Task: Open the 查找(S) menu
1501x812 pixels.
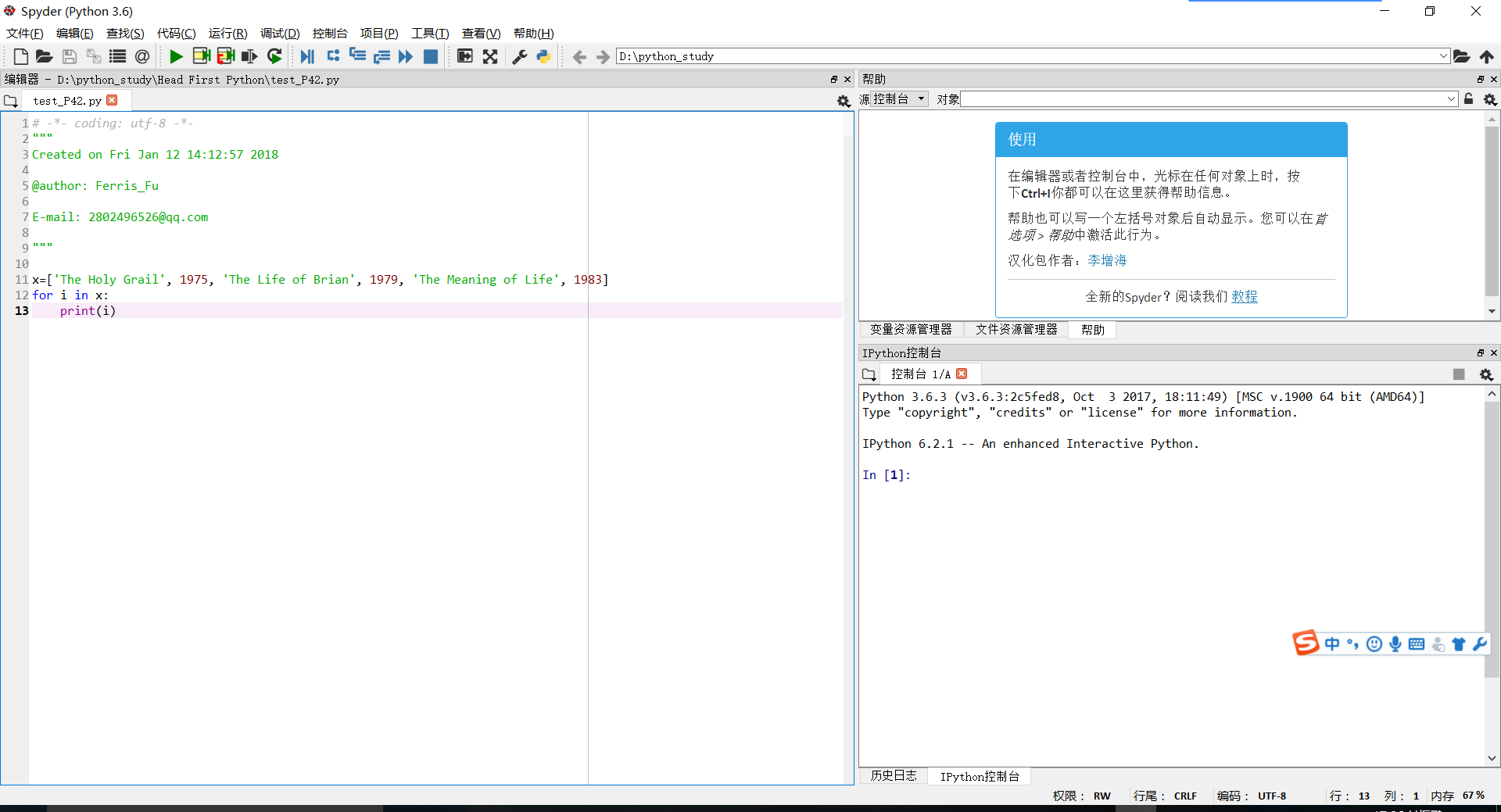Action: pyautogui.click(x=125, y=33)
